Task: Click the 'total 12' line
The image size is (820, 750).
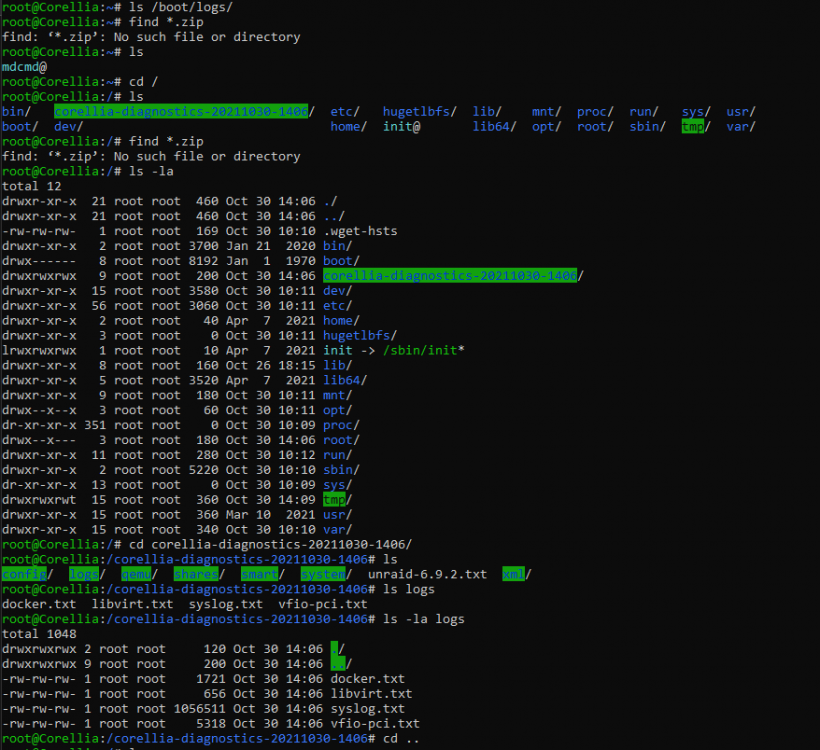Action: tap(31, 186)
